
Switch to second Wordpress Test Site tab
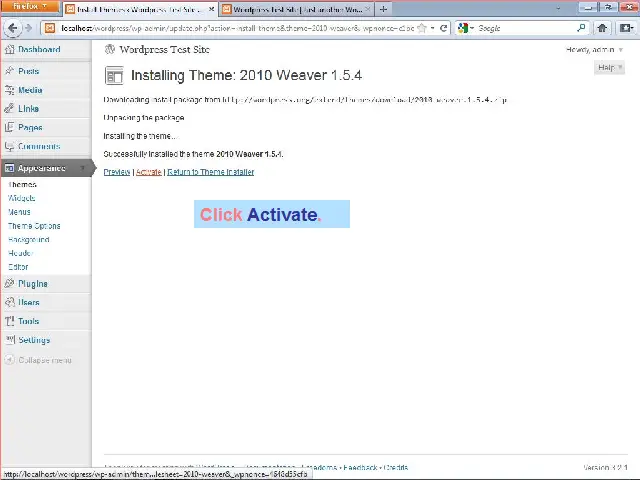[296, 9]
